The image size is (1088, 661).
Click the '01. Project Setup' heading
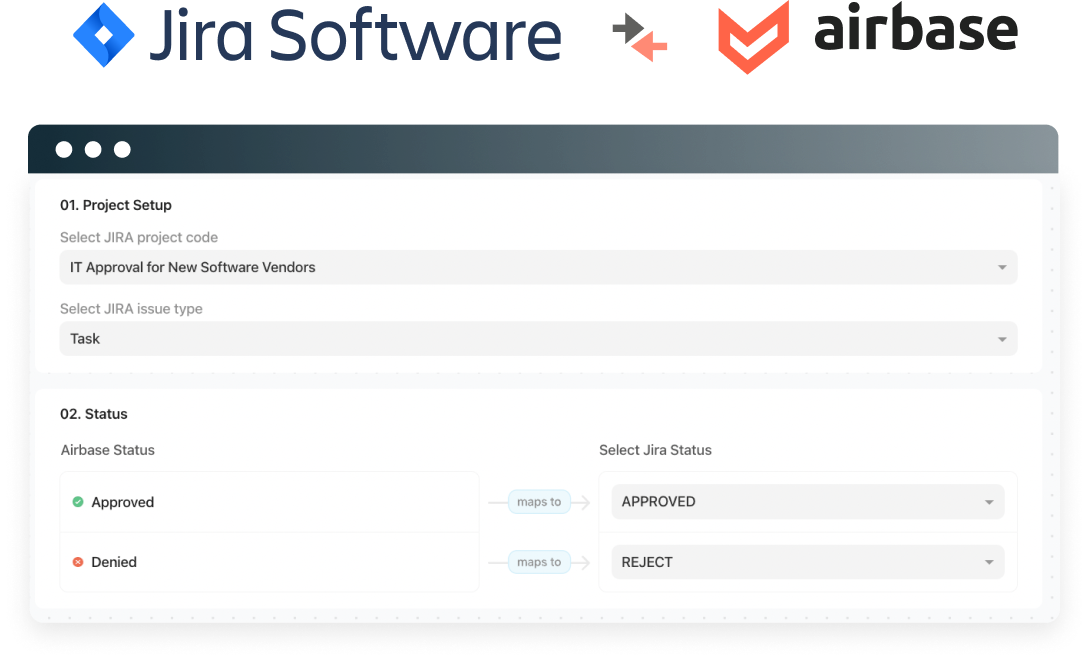(116, 205)
